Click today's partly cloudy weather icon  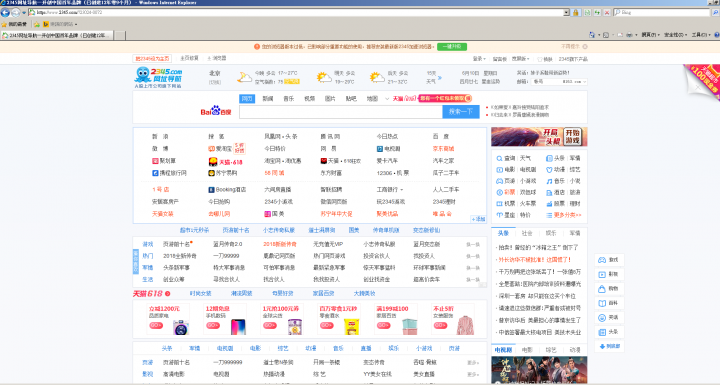tap(244, 77)
